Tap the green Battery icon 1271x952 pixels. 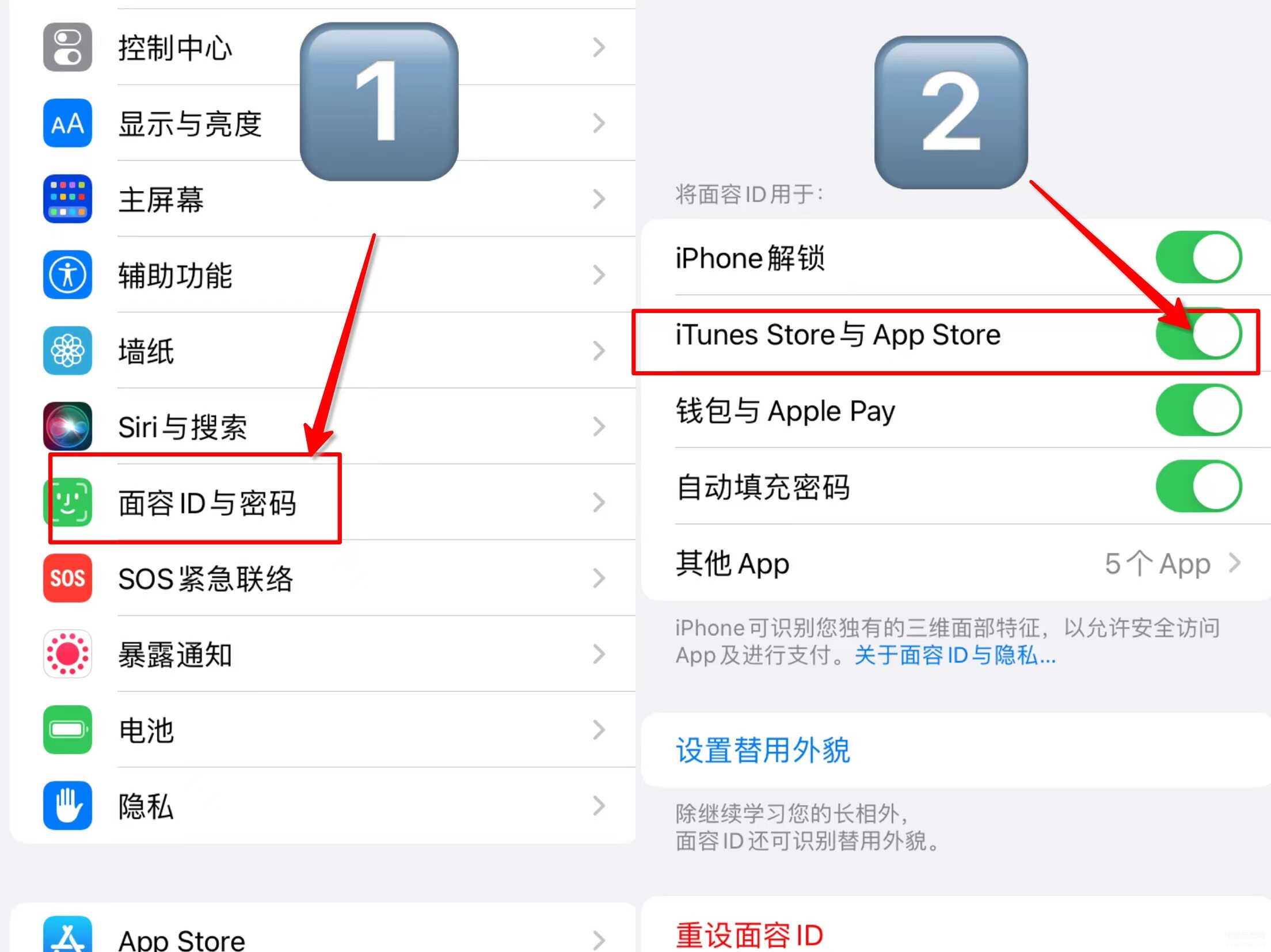click(67, 730)
